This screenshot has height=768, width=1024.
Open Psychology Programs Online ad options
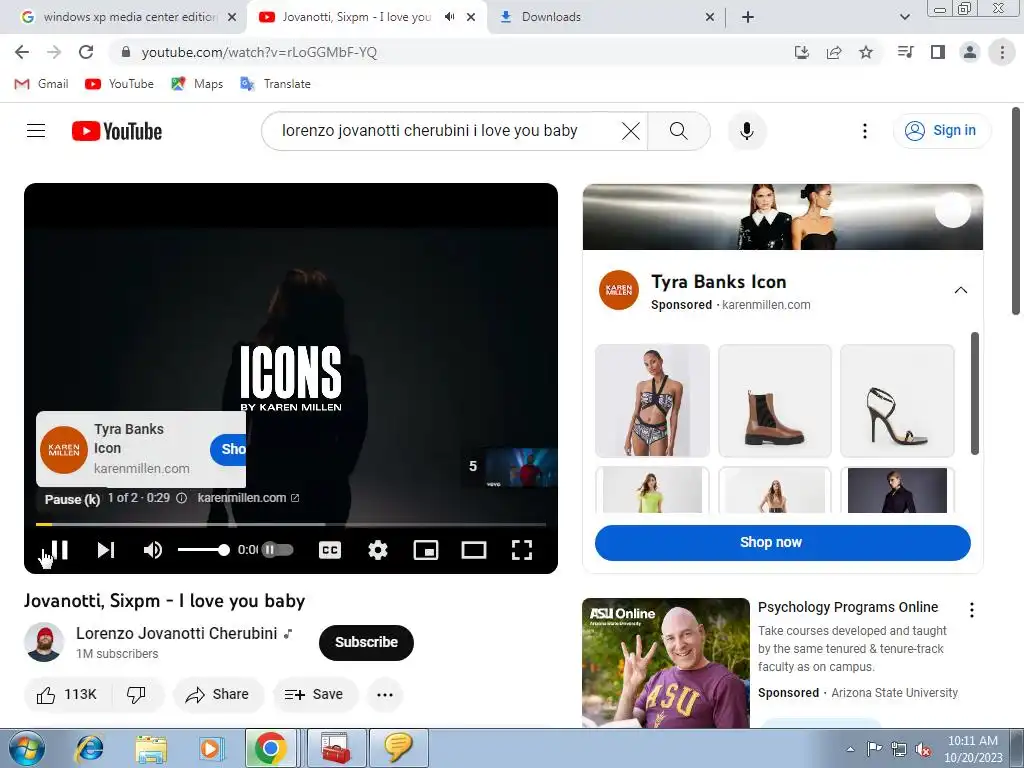(972, 610)
